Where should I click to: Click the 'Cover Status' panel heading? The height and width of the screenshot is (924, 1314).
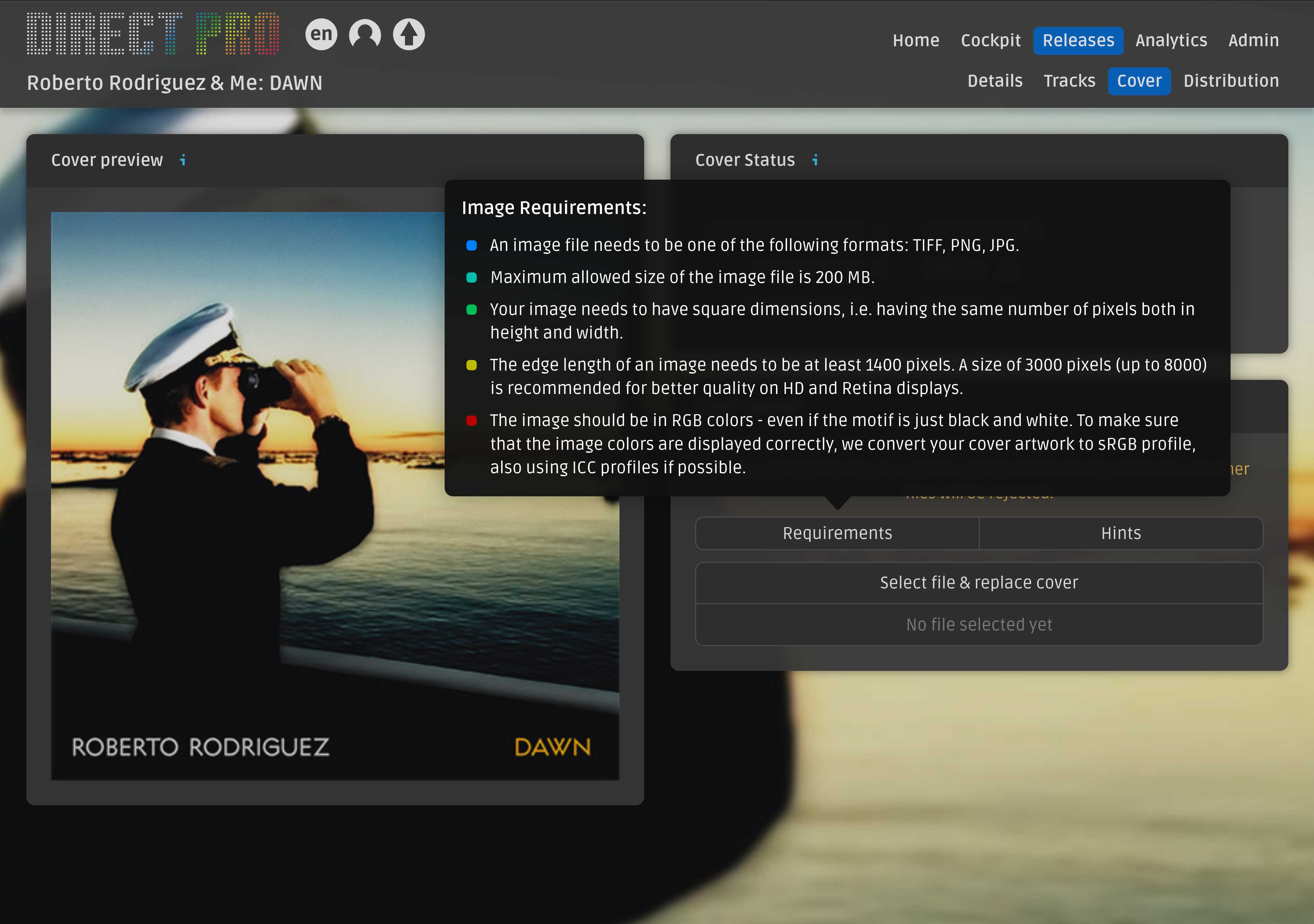745,160
